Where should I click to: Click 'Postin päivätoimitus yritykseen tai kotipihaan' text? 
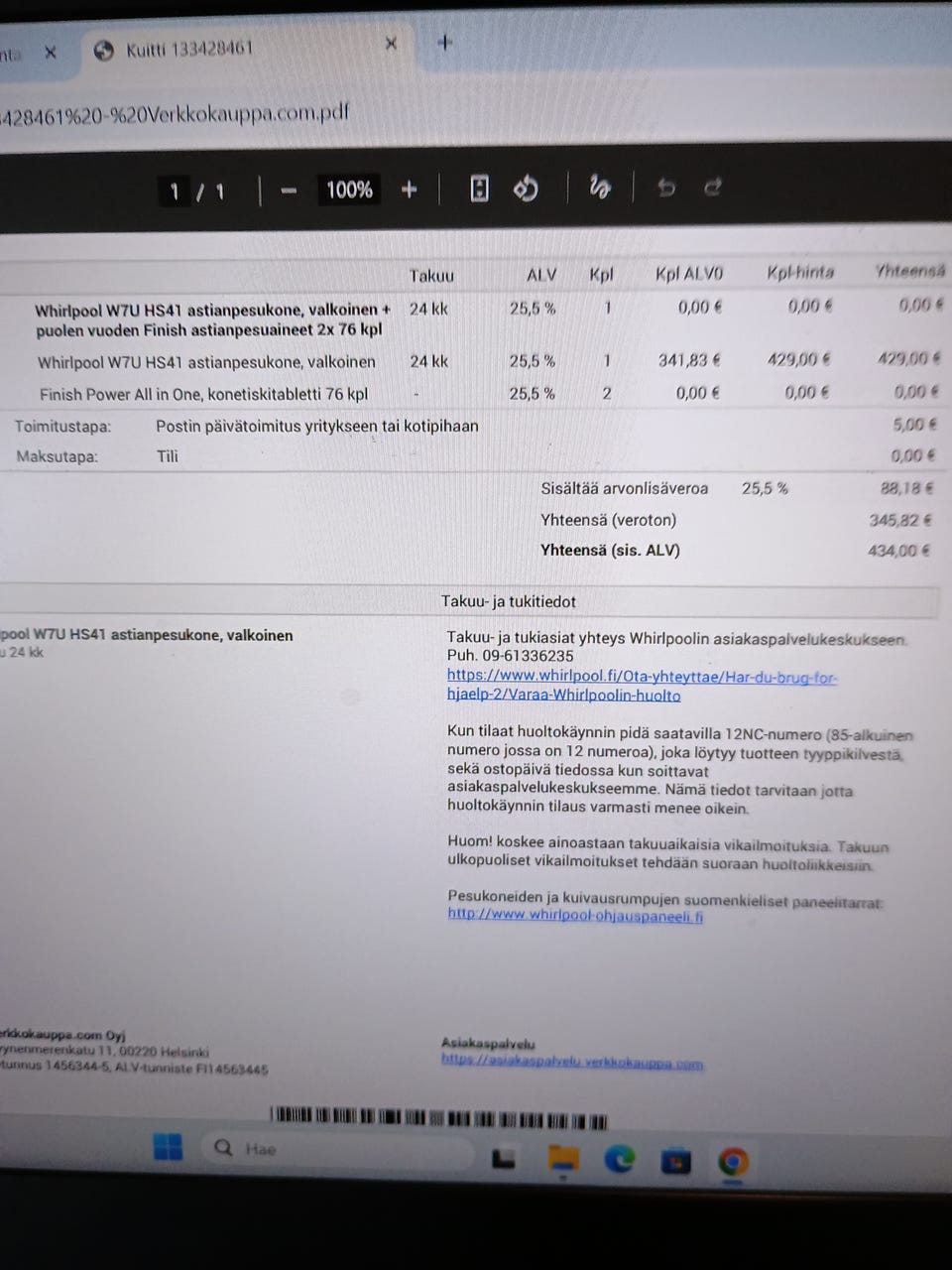(317, 426)
